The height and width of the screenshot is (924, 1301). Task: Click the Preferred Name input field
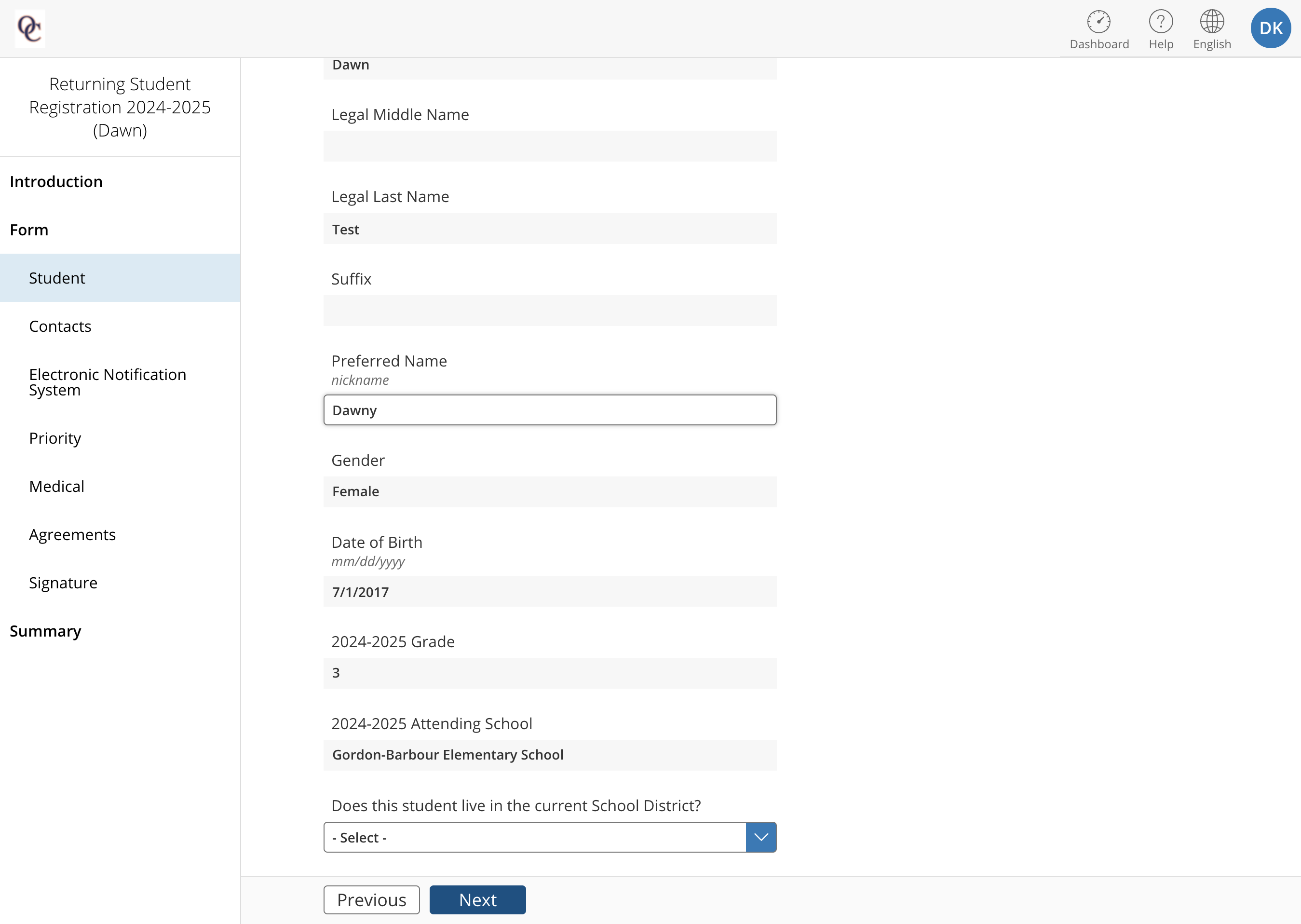pyautogui.click(x=550, y=409)
